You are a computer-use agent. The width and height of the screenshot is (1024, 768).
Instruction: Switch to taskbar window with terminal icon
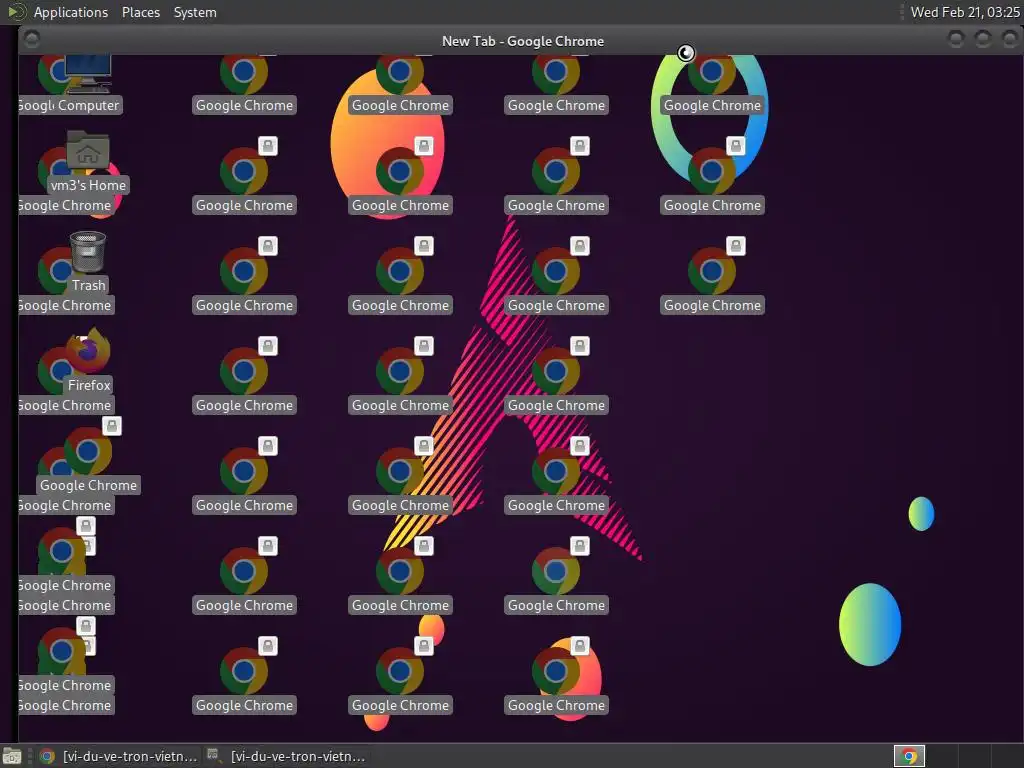(x=285, y=756)
